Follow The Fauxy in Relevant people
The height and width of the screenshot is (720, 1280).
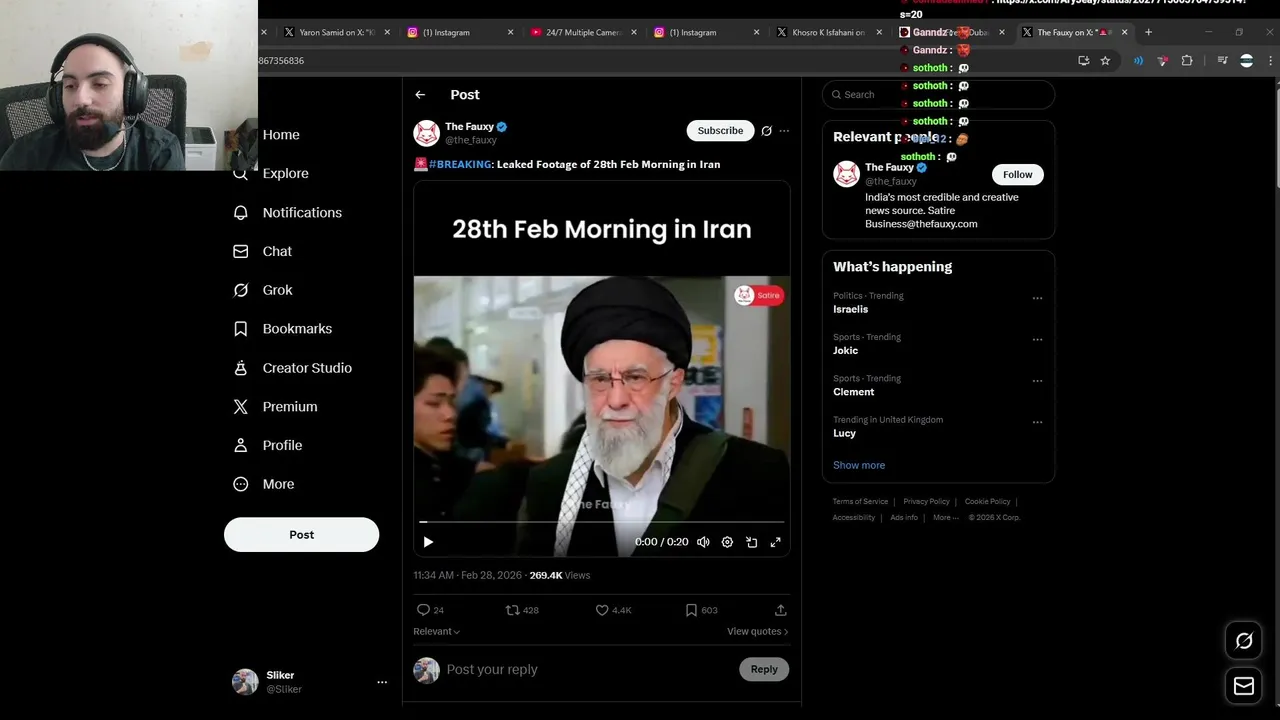point(1017,174)
